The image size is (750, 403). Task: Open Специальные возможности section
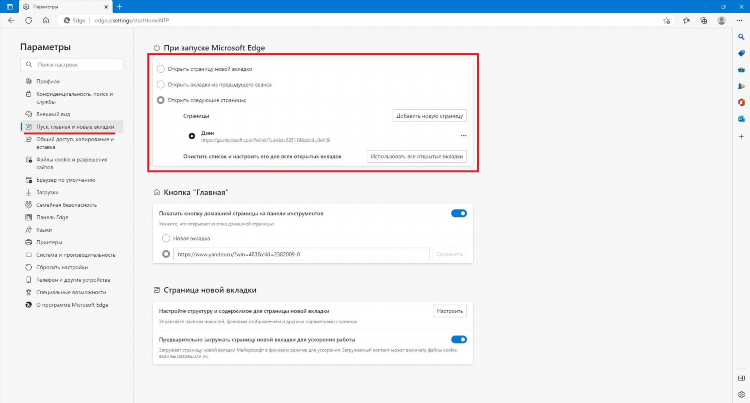(x=72, y=292)
